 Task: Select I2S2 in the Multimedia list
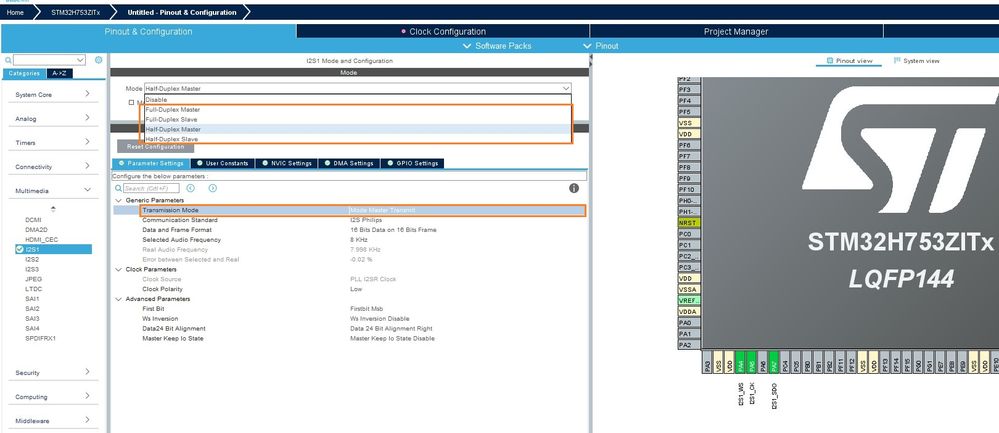pyautogui.click(x=32, y=259)
